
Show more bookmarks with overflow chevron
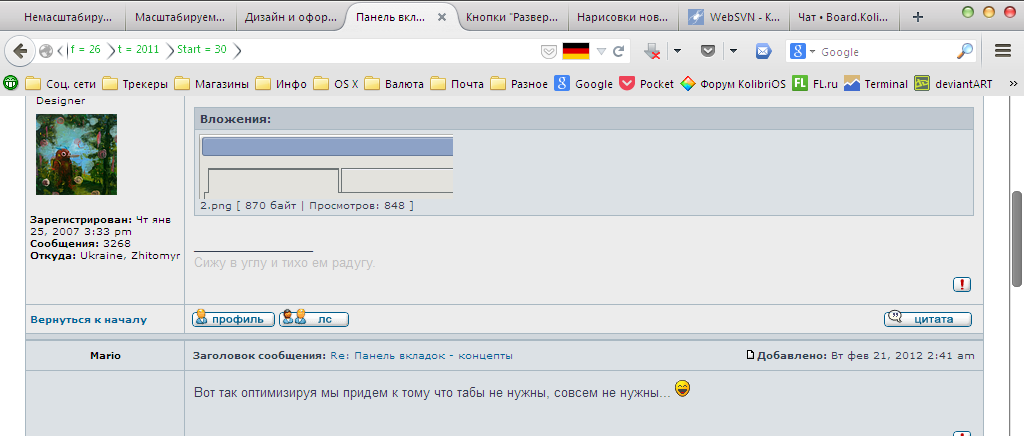[x=1010, y=84]
